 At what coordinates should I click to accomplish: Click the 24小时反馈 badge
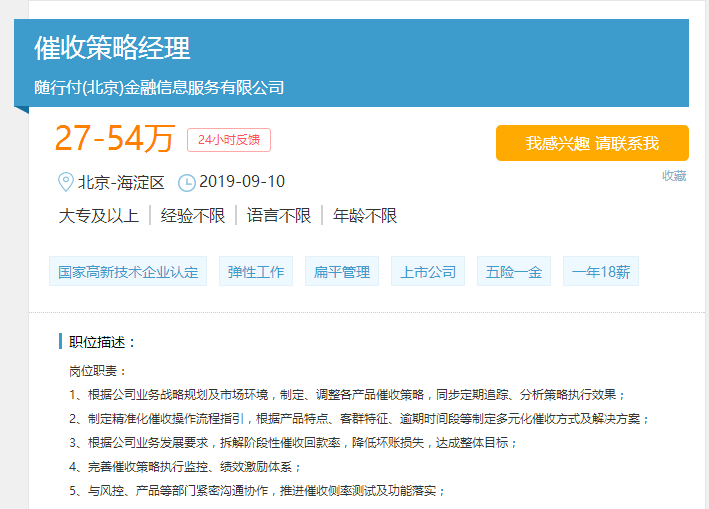click(228, 140)
